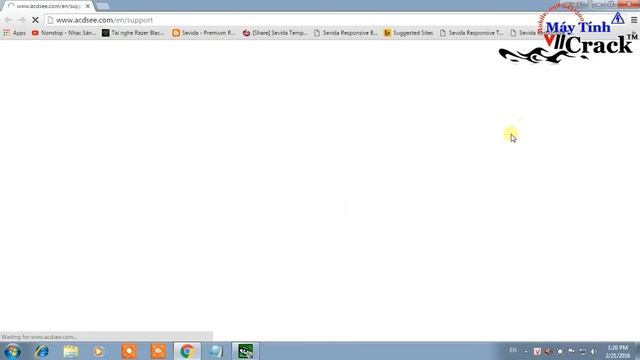The width and height of the screenshot is (640, 360).
Task: Stop loading the page
Action: (x=35, y=20)
